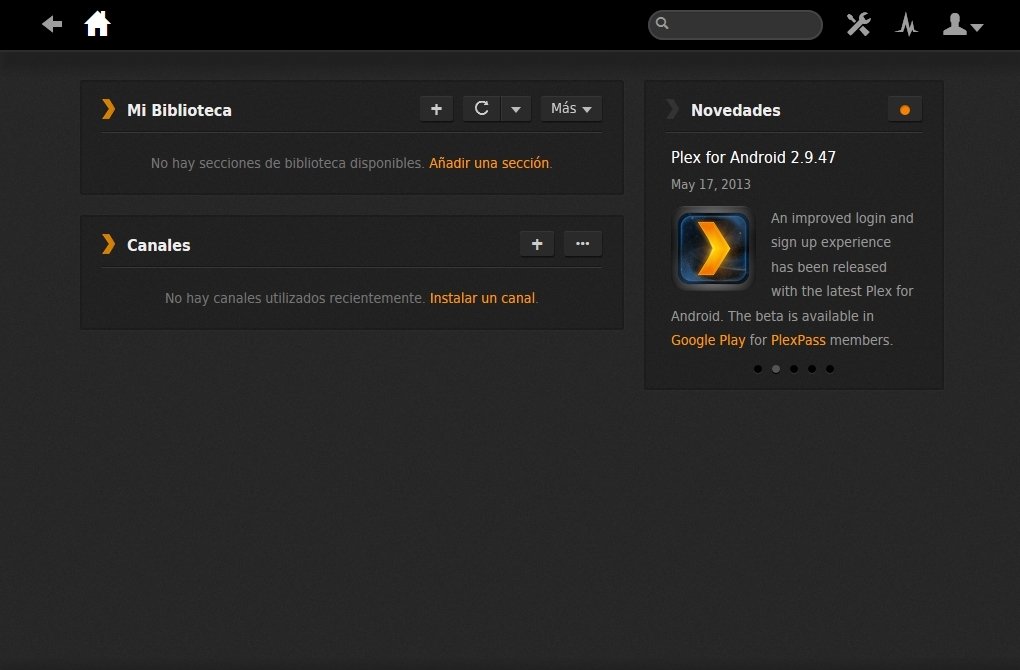Image resolution: width=1020 pixels, height=670 pixels.
Task: Select the second news carousel dot
Action: tap(776, 369)
